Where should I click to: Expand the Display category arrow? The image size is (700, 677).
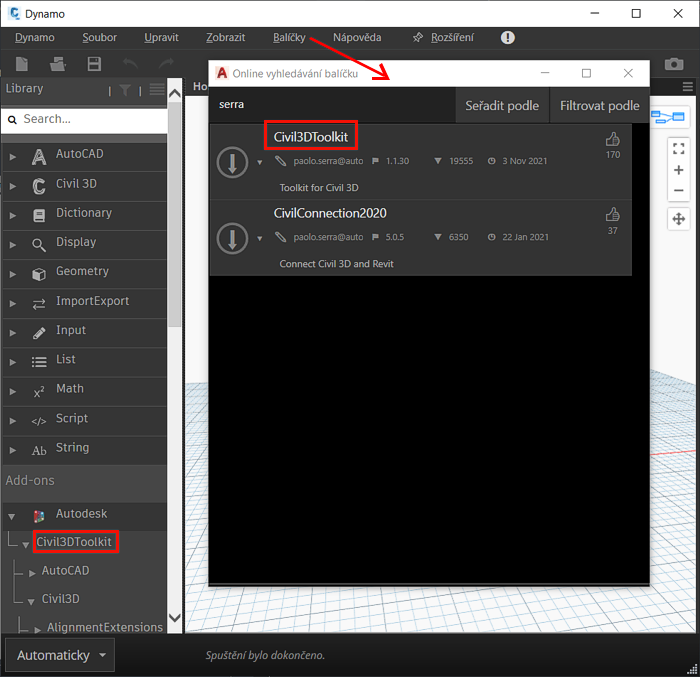[x=12, y=245]
